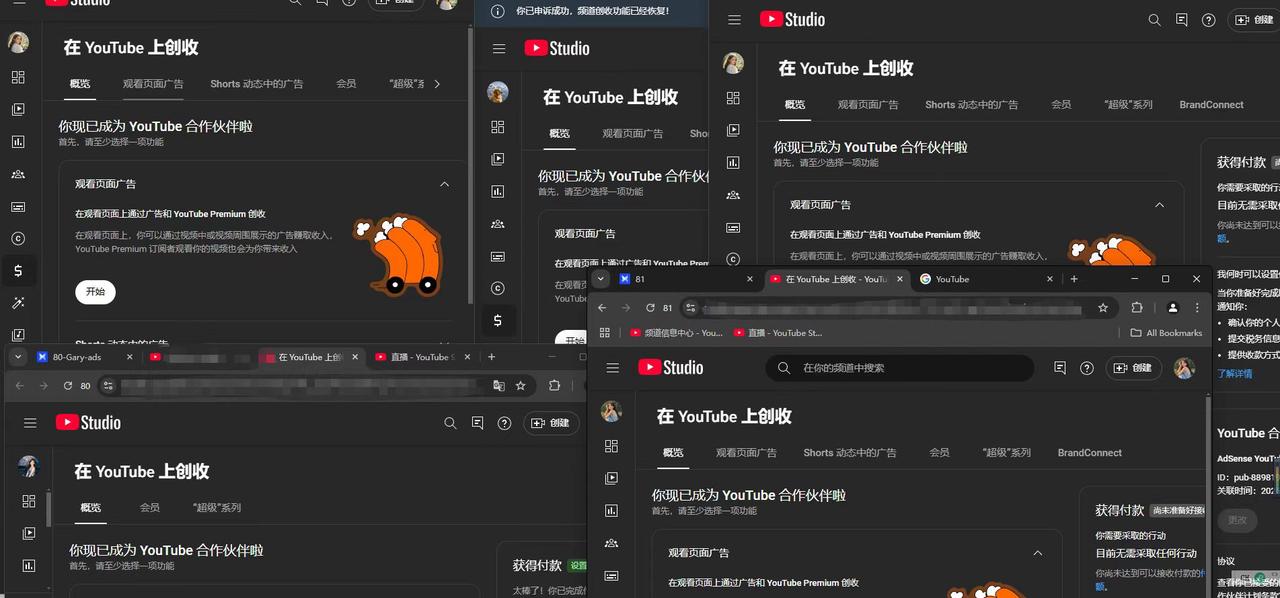Screen dimensions: 1280x598
Task: Click back arrow in the 80 browser window
Action: (x=17, y=385)
